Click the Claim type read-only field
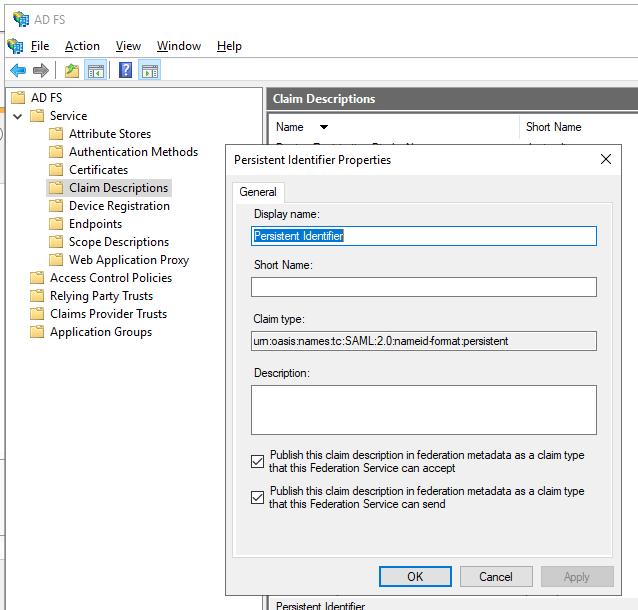 pyautogui.click(x=424, y=341)
